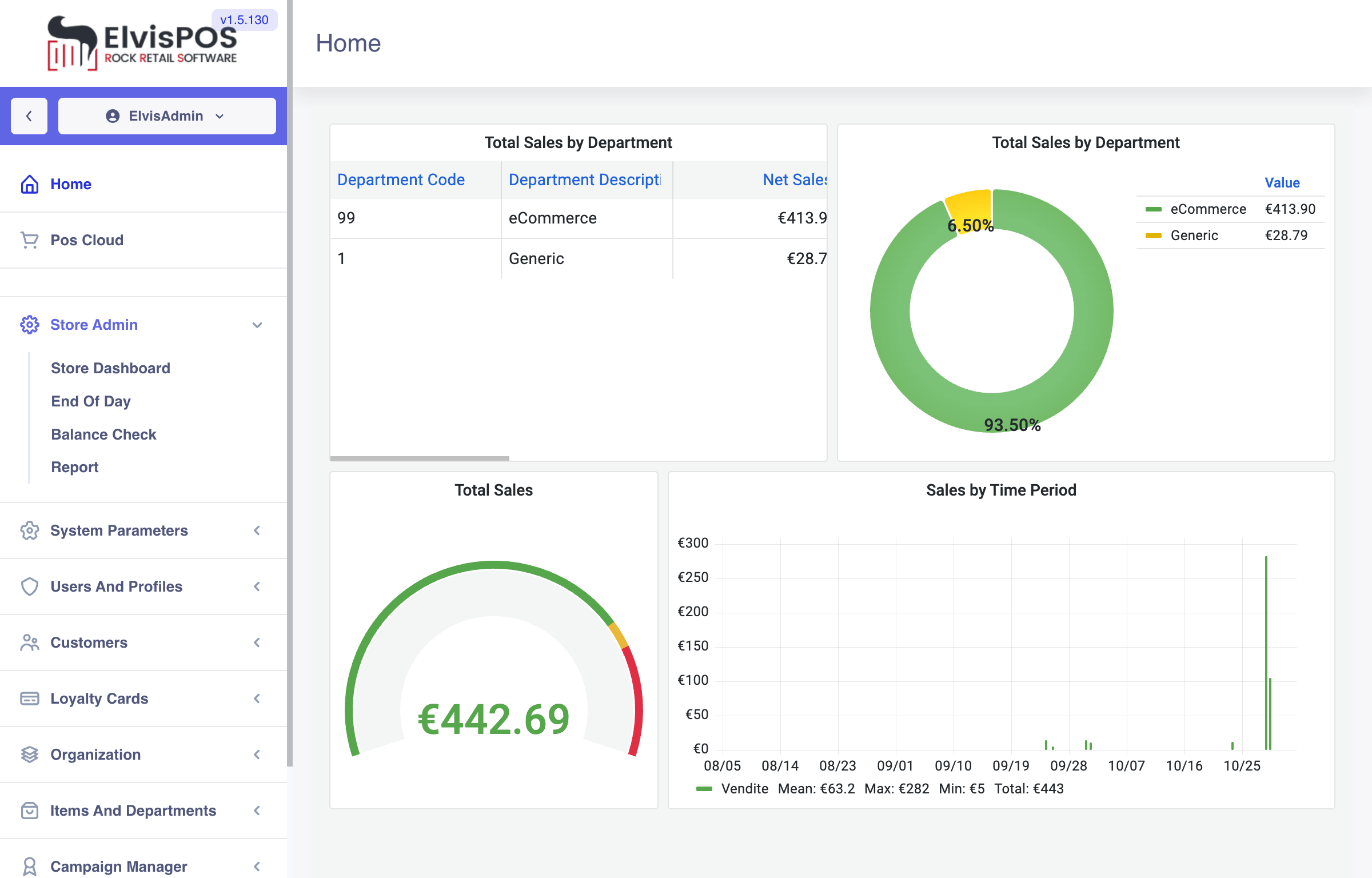1372x878 pixels.
Task: Click the Pos Cloud cart icon
Action: pyautogui.click(x=30, y=240)
